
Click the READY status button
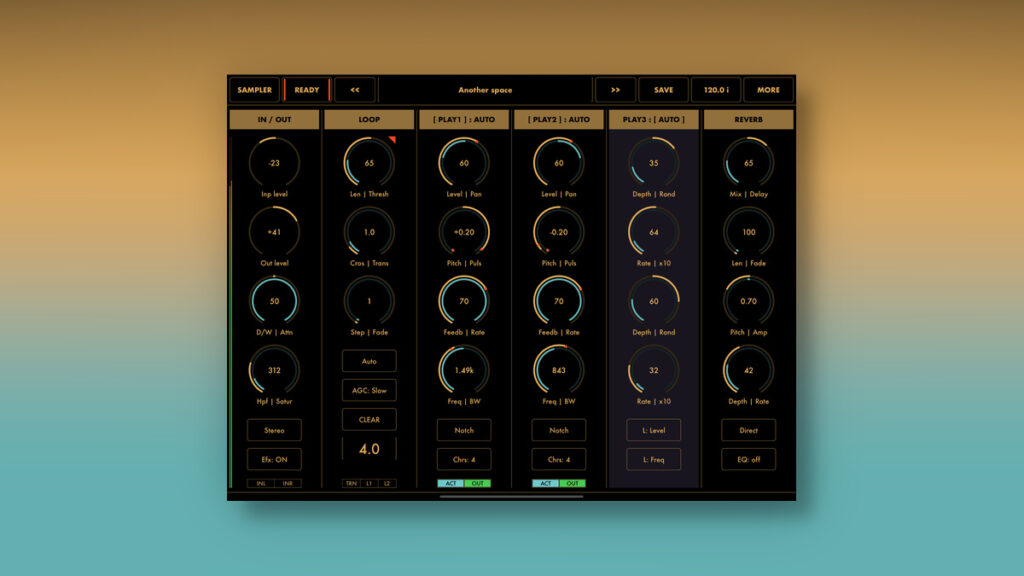(x=307, y=89)
